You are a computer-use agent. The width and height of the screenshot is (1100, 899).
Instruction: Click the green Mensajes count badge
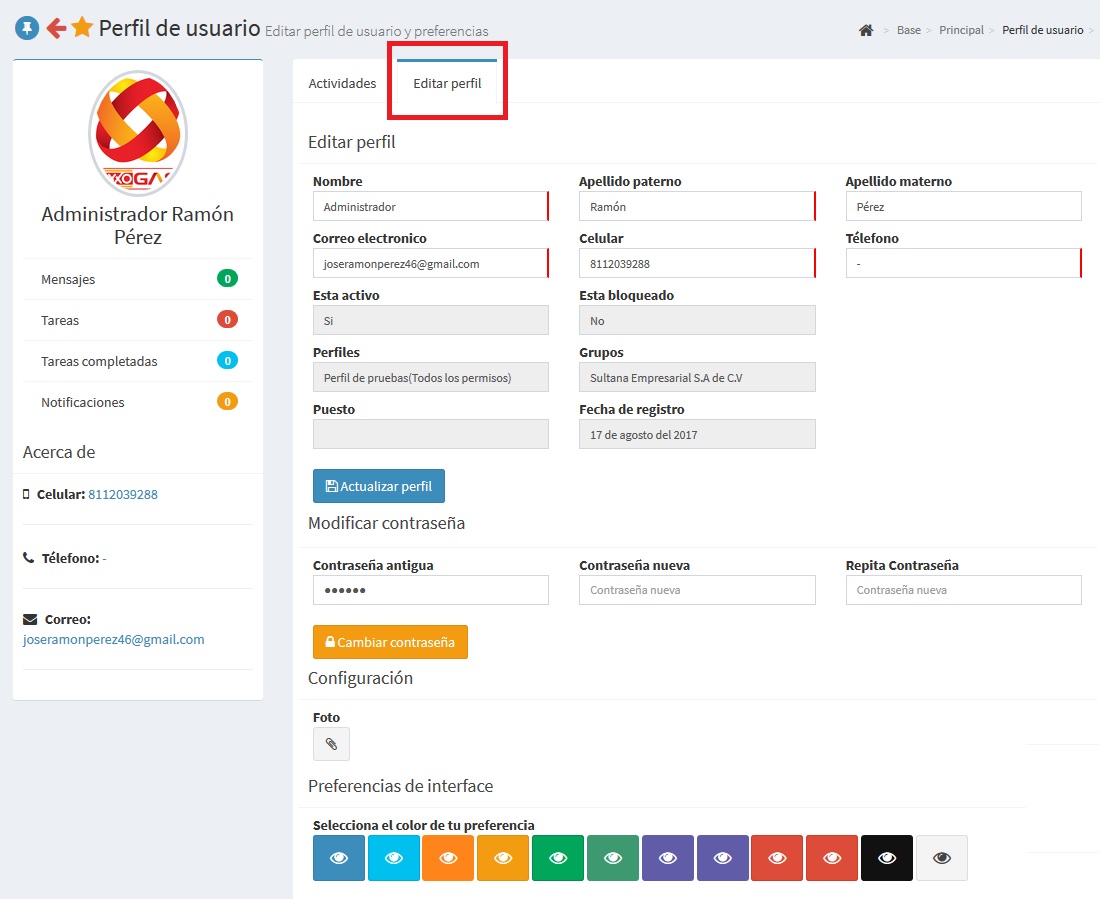coord(227,279)
